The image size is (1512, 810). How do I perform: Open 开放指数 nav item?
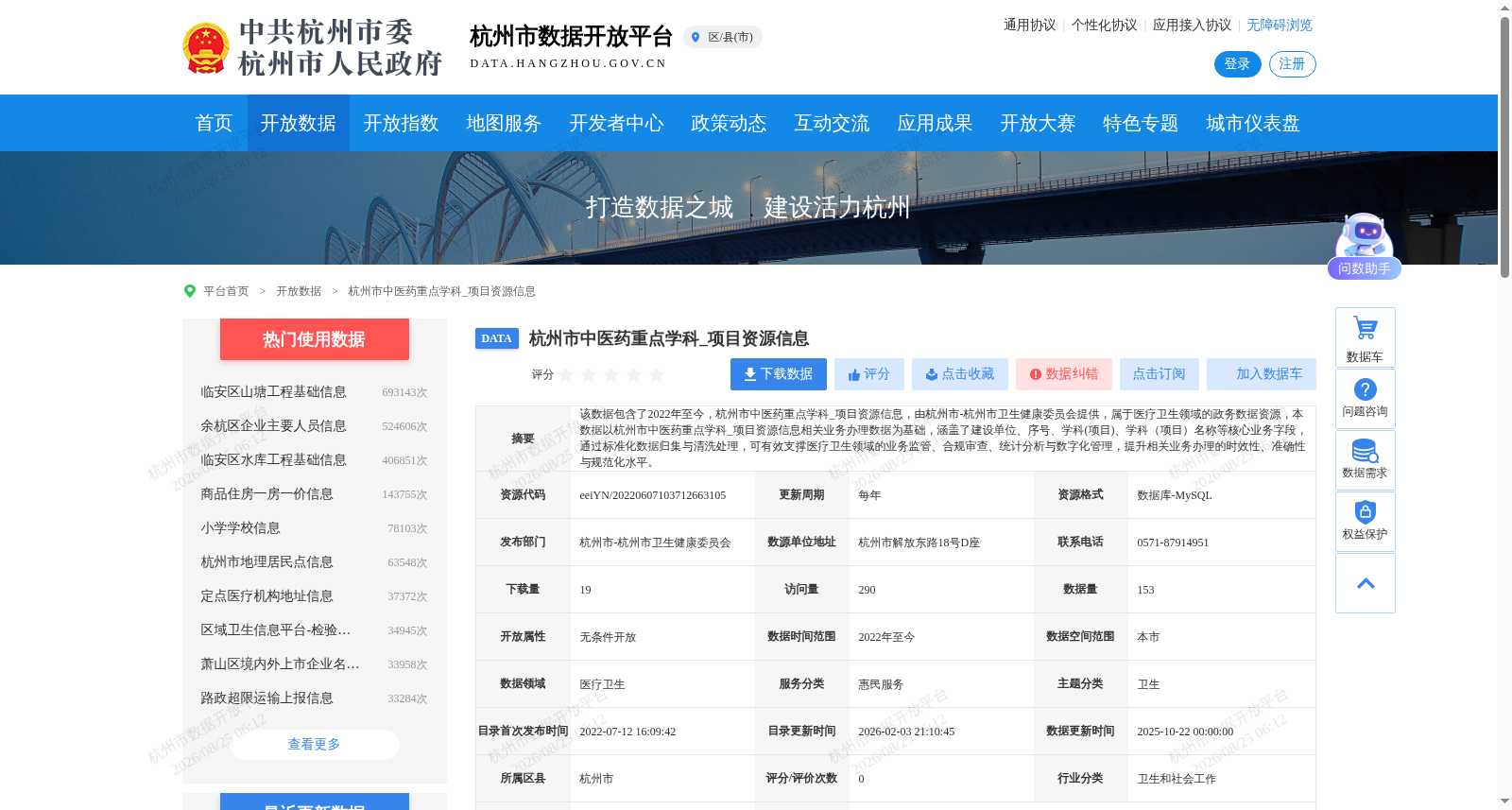(401, 123)
